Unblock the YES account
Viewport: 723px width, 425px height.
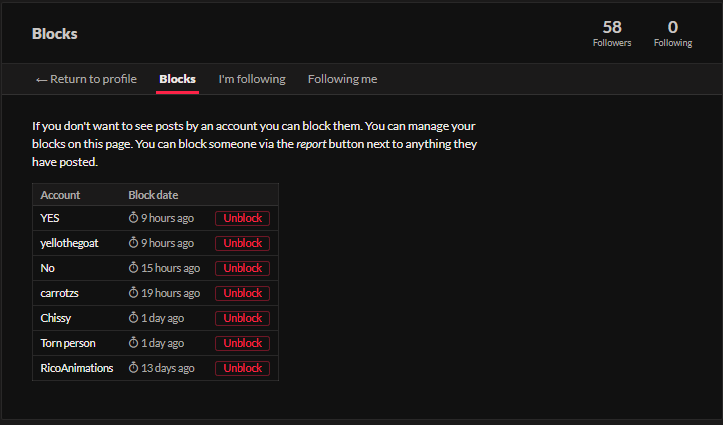click(242, 218)
